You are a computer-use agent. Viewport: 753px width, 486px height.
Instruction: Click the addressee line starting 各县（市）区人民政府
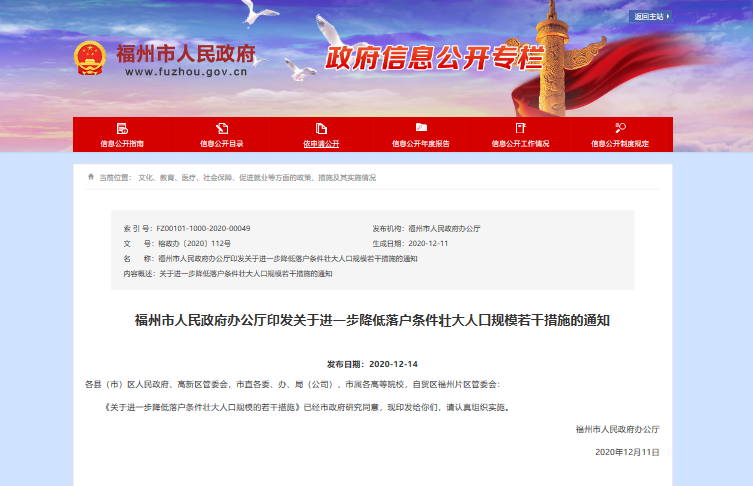[292, 384]
